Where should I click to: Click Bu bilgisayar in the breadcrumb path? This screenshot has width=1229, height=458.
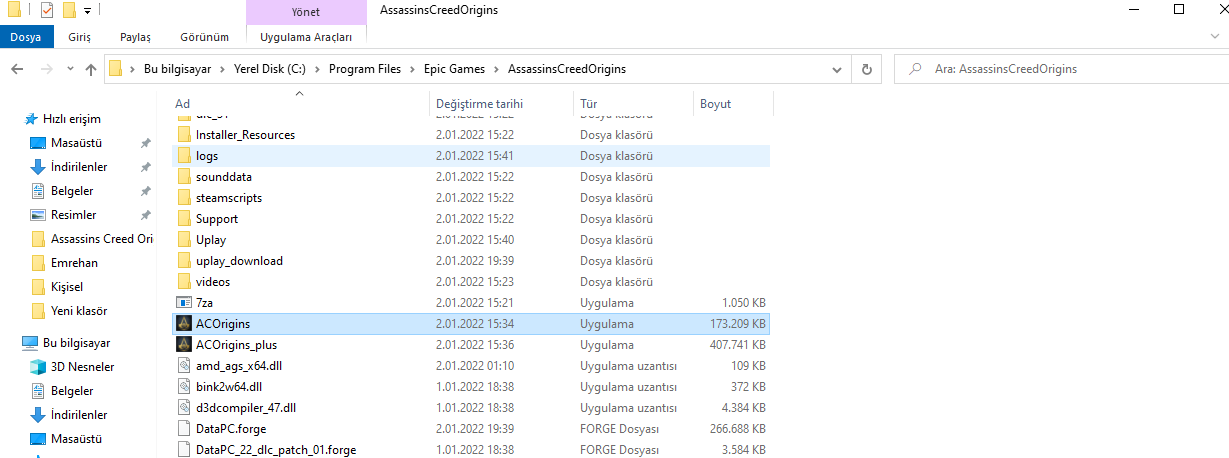177,70
